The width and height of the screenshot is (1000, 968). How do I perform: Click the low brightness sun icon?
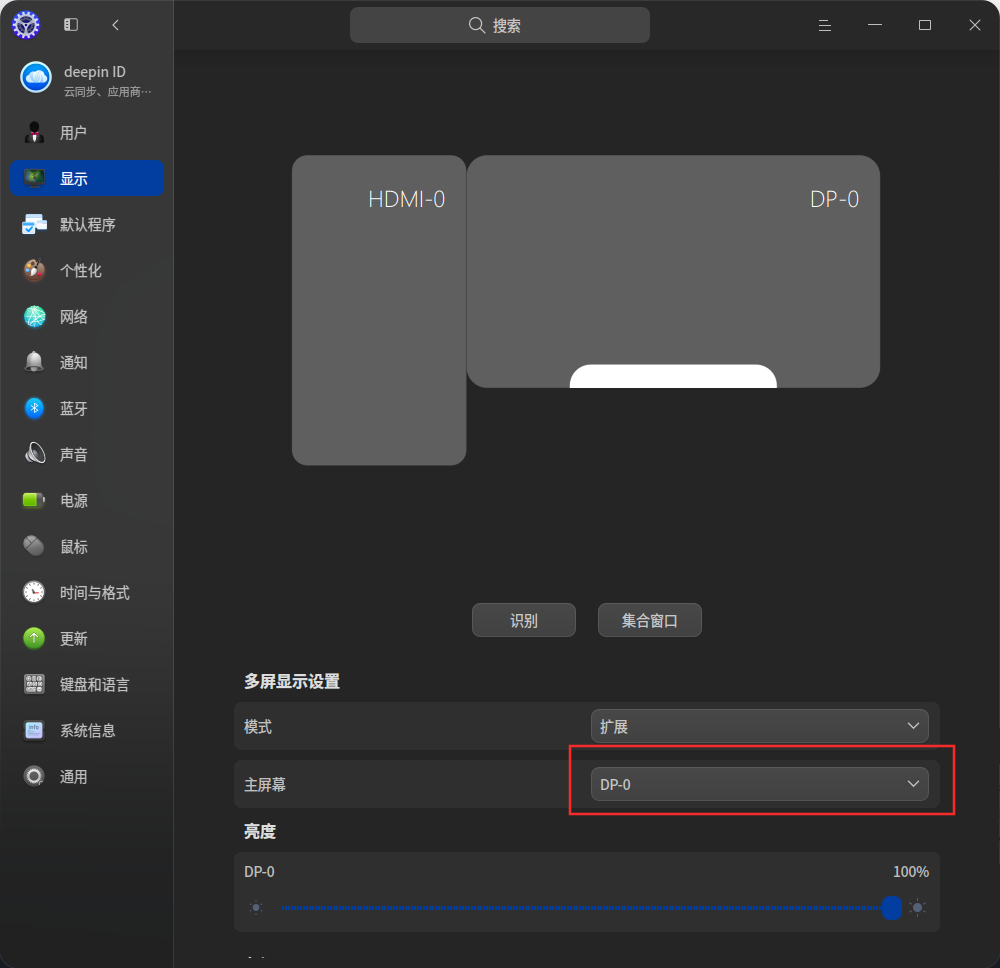click(256, 907)
